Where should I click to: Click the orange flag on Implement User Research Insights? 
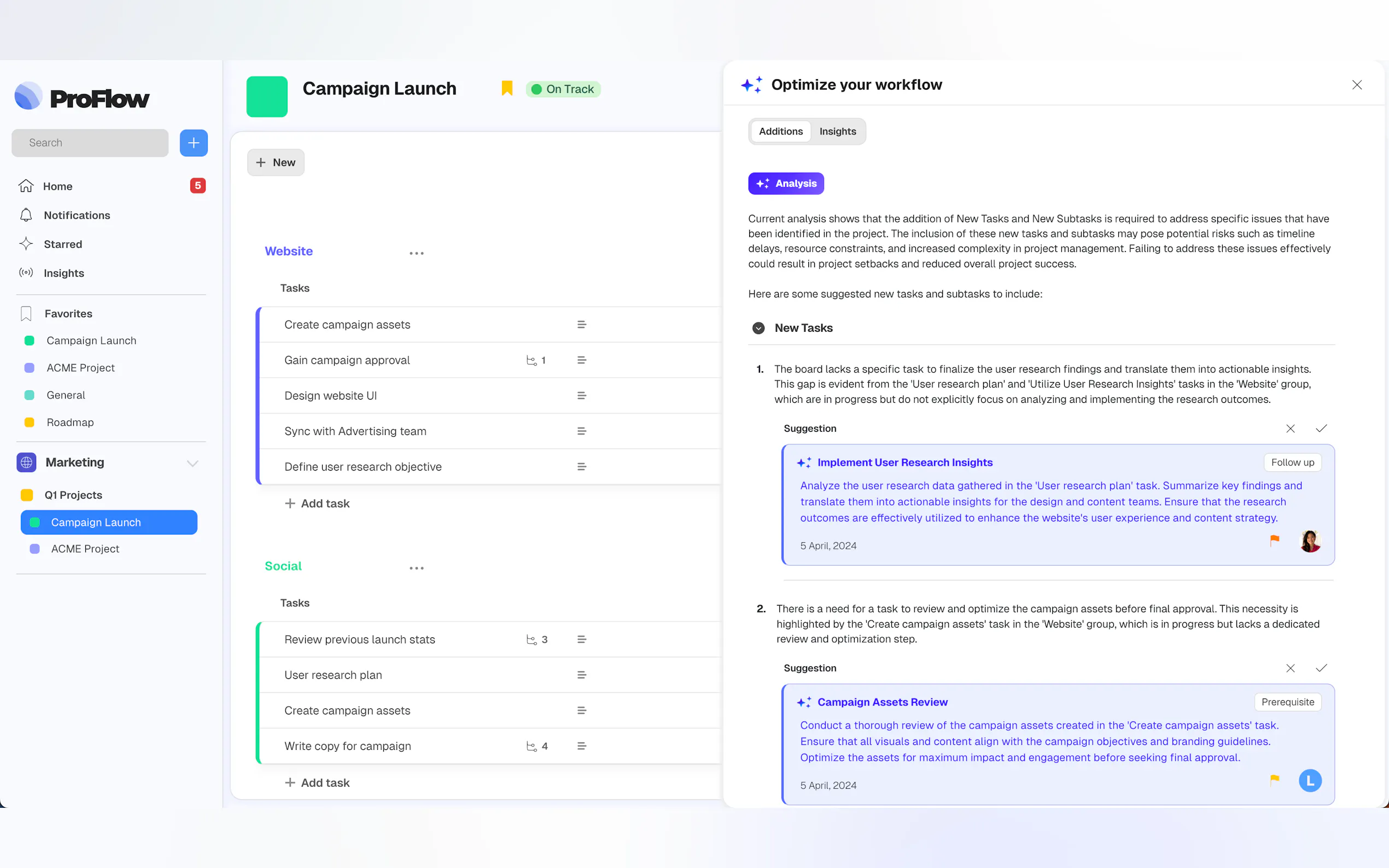pyautogui.click(x=1274, y=539)
